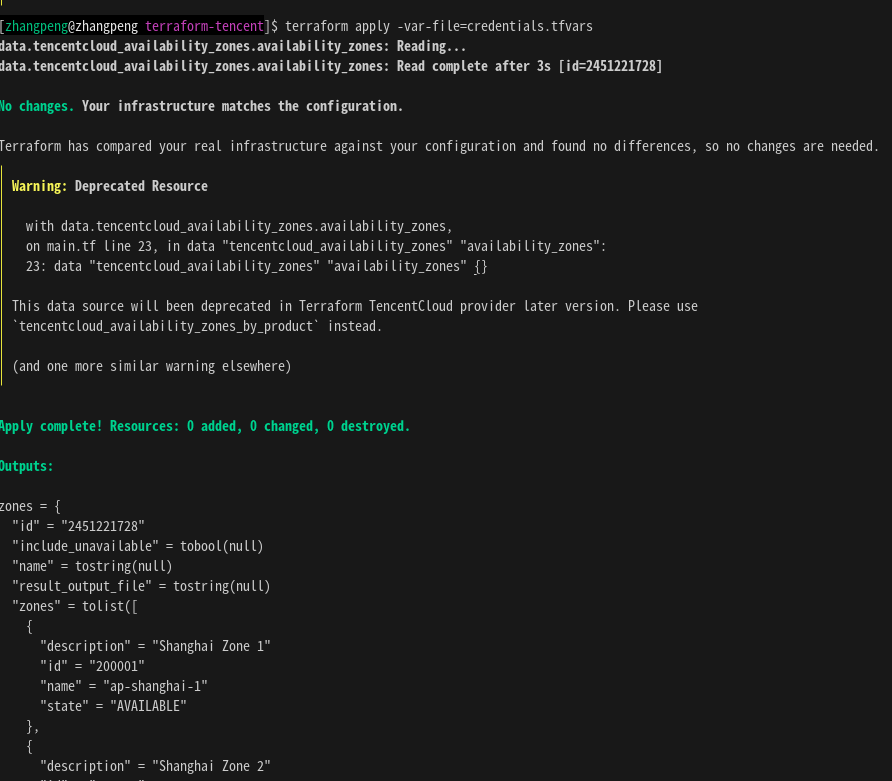Screen dimensions: 892x781
Task: Click the description 'Shanghai Zone 2' line
Action: [155, 766]
